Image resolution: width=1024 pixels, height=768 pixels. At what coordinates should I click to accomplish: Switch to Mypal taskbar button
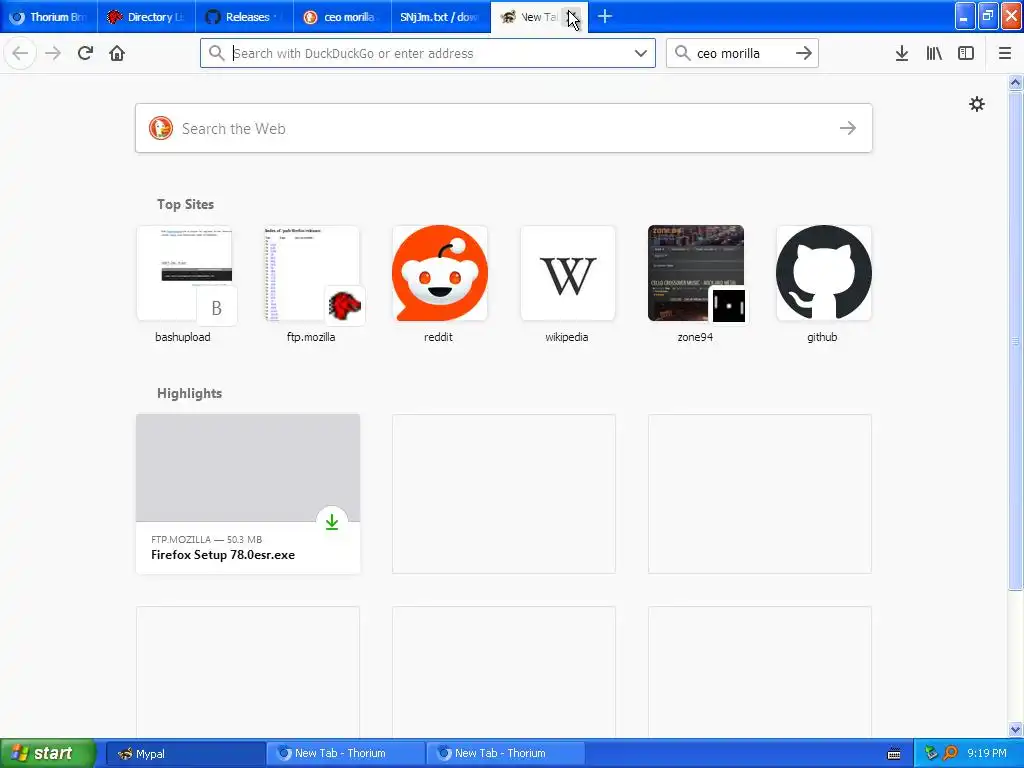(185, 753)
